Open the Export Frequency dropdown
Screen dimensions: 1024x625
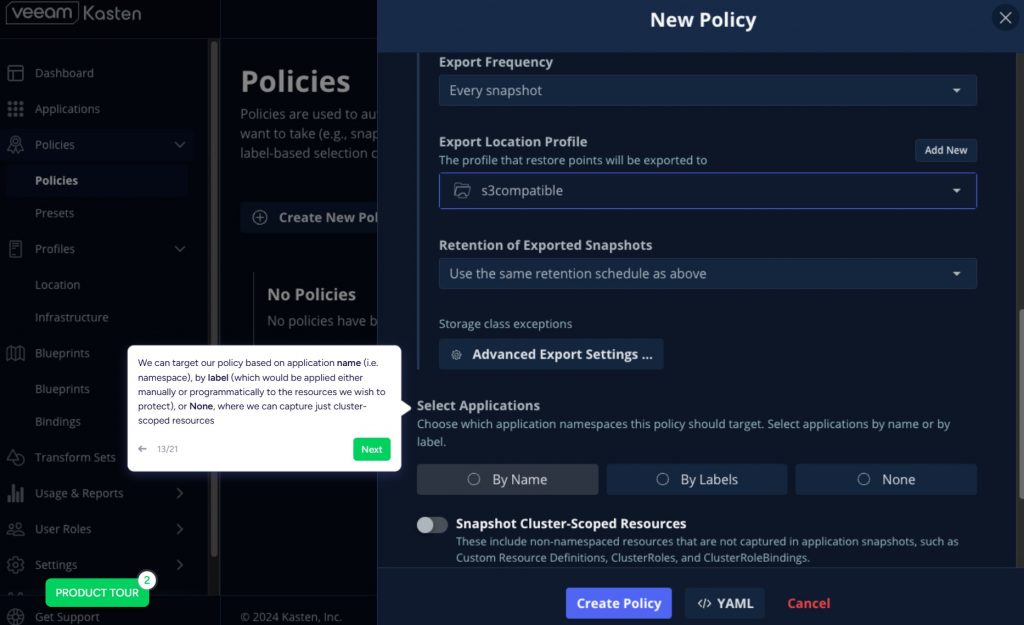coord(707,90)
